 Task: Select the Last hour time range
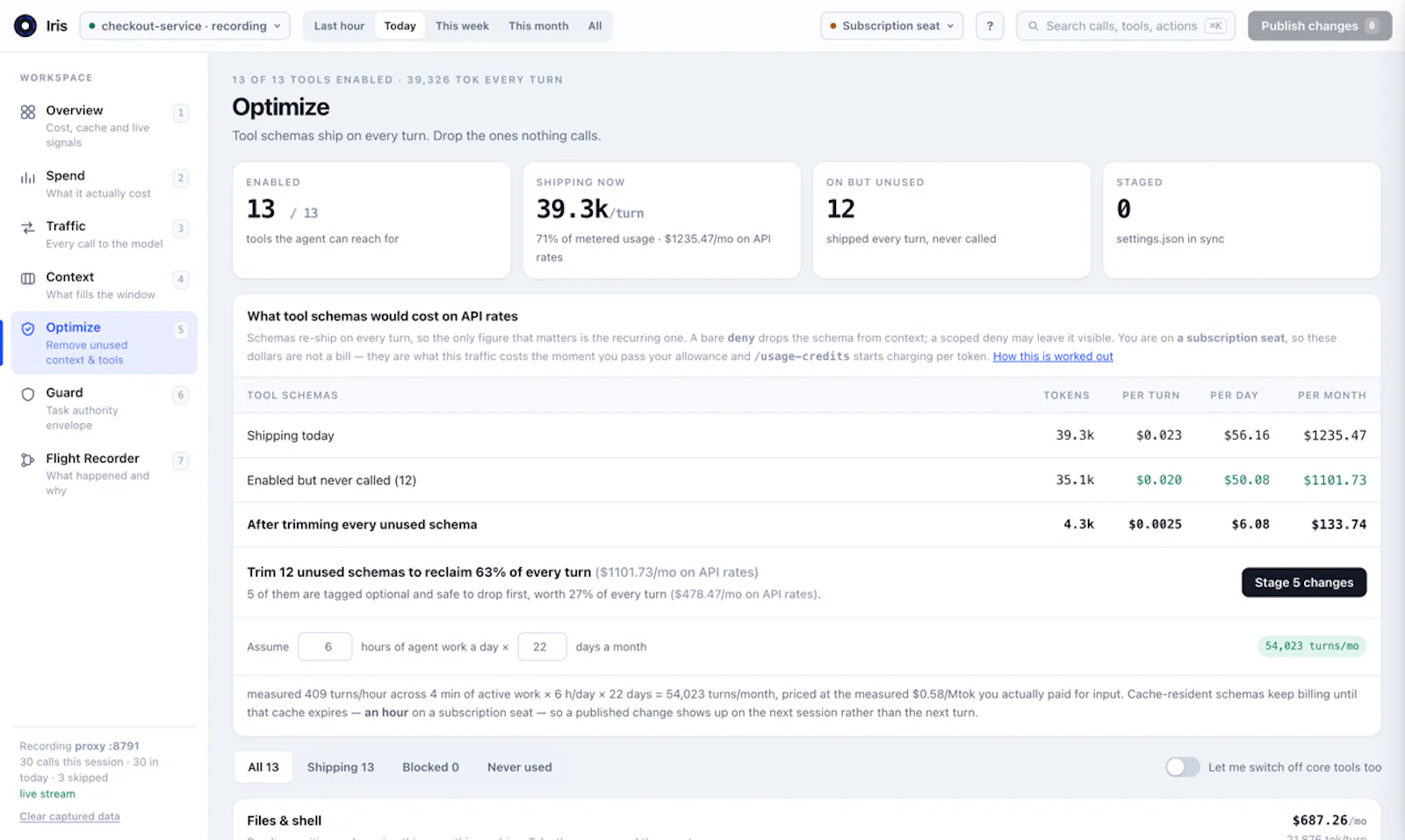pyautogui.click(x=339, y=26)
